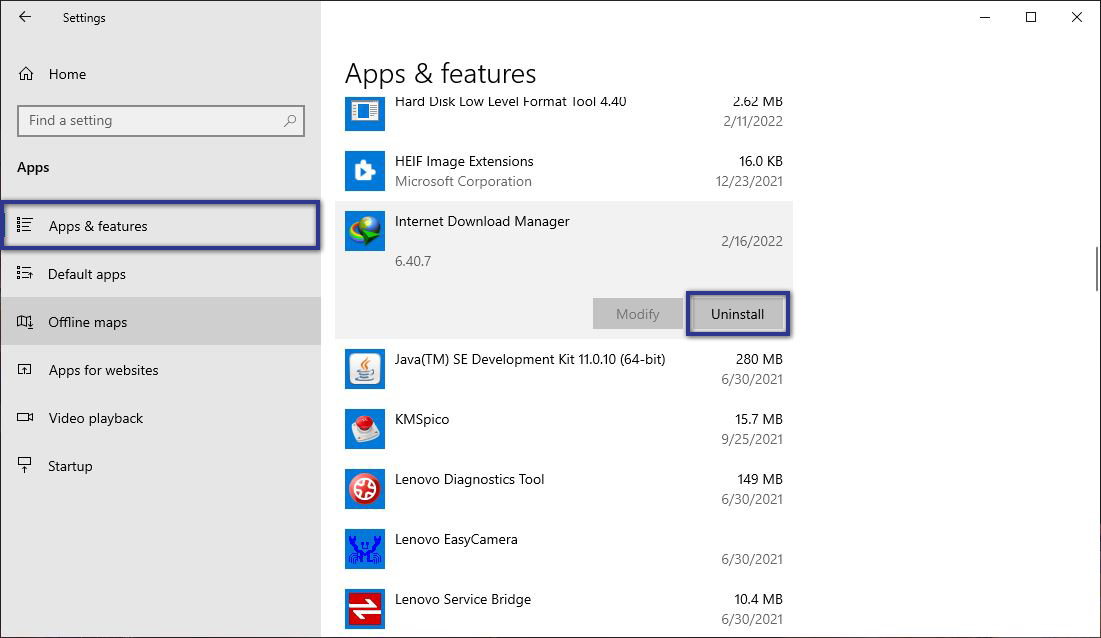Type in the Find a setting box

pyautogui.click(x=150, y=121)
